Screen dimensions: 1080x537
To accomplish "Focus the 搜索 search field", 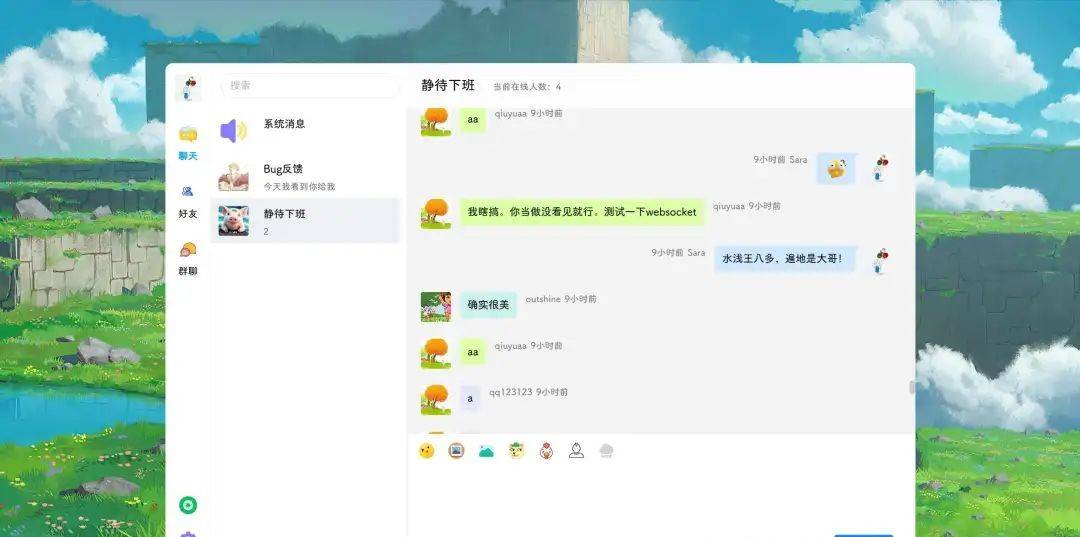I will [310, 86].
